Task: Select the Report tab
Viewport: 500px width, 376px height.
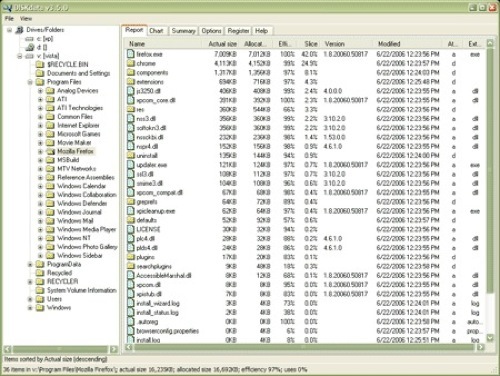Action: [134, 30]
